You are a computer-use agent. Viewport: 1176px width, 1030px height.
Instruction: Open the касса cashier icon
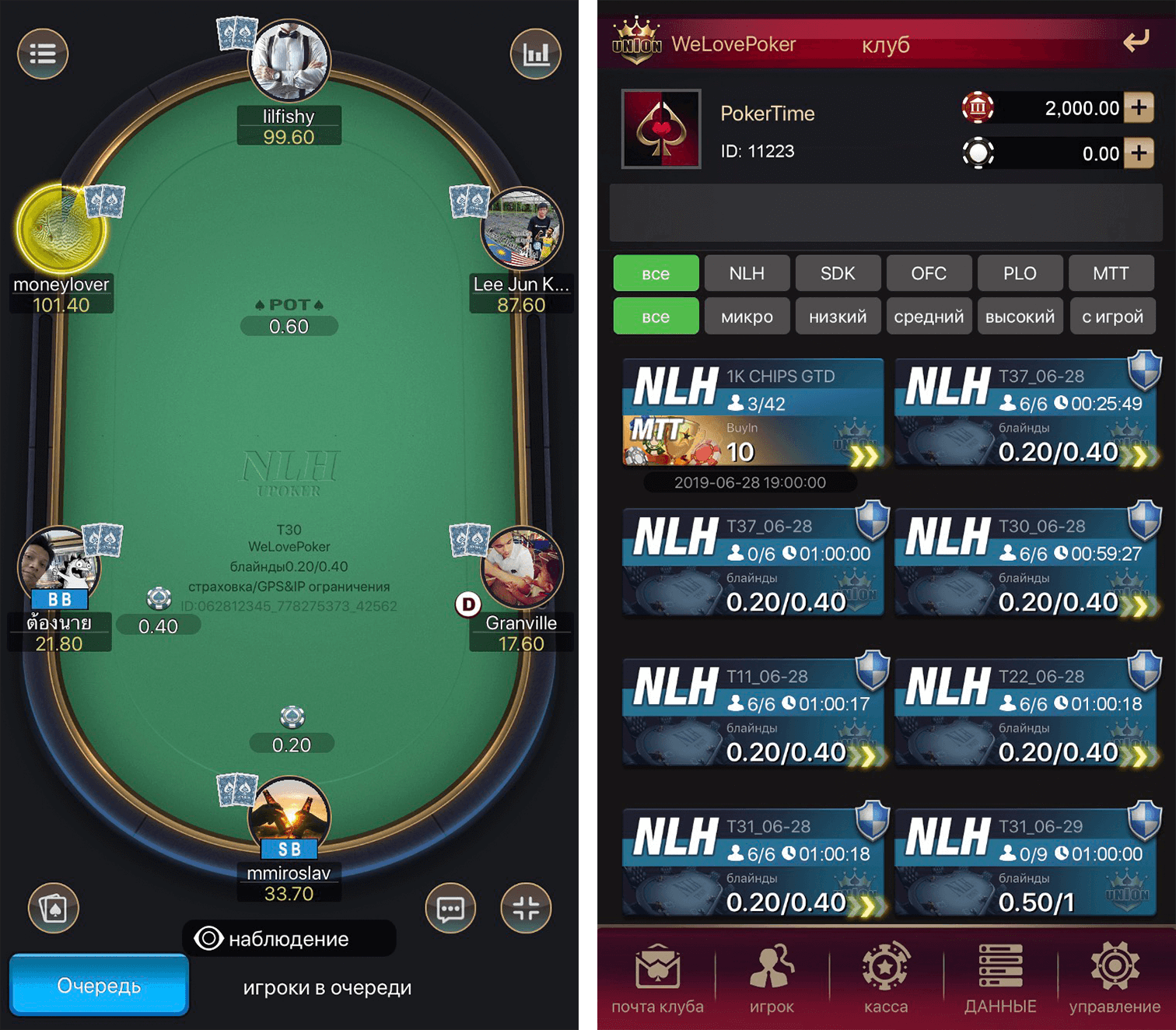tap(886, 979)
